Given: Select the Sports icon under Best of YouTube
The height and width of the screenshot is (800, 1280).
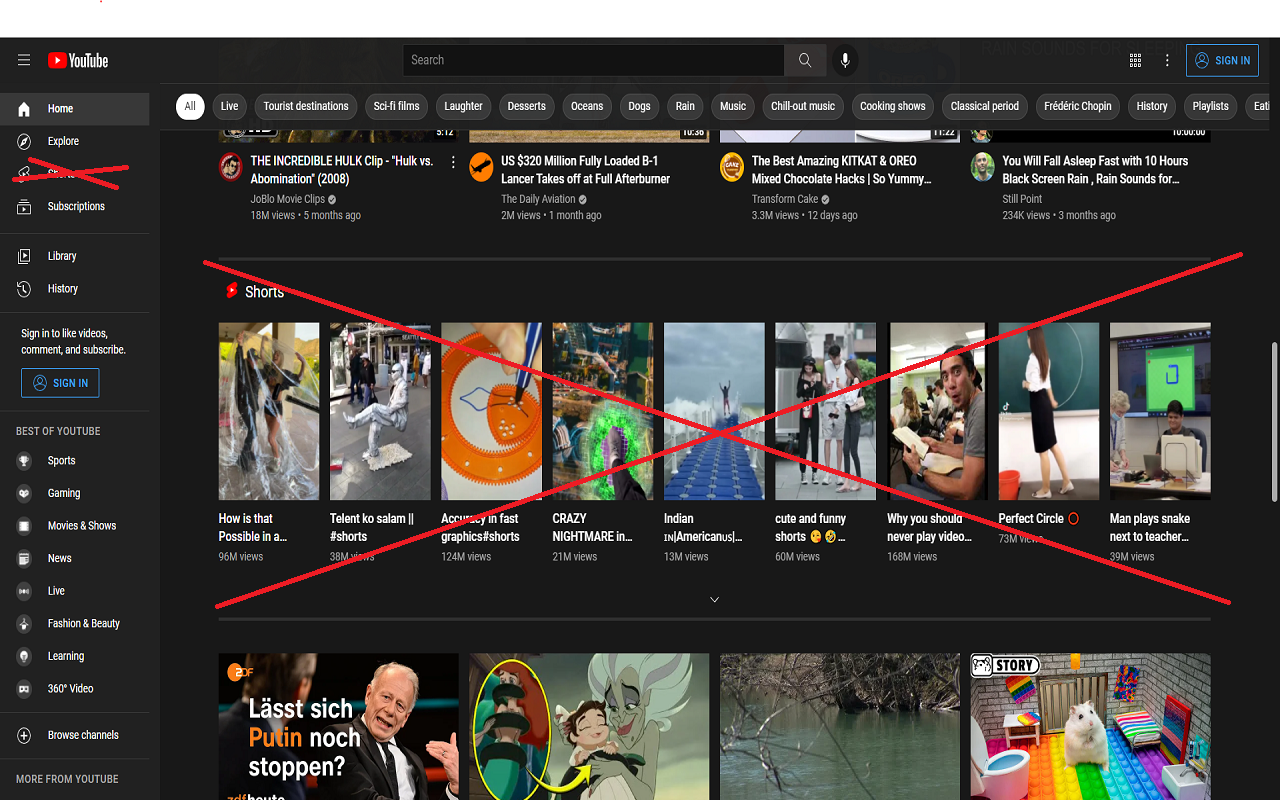Looking at the screenshot, I should (22, 460).
